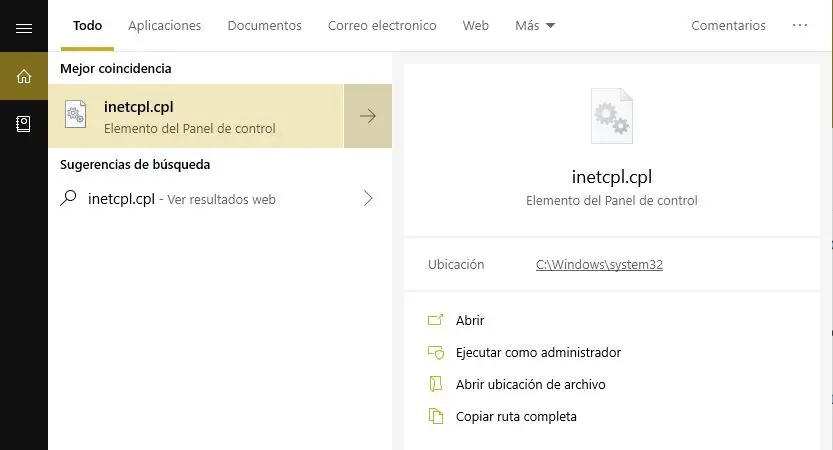Open three-dots more options menu
The width and height of the screenshot is (833, 450).
pos(800,26)
